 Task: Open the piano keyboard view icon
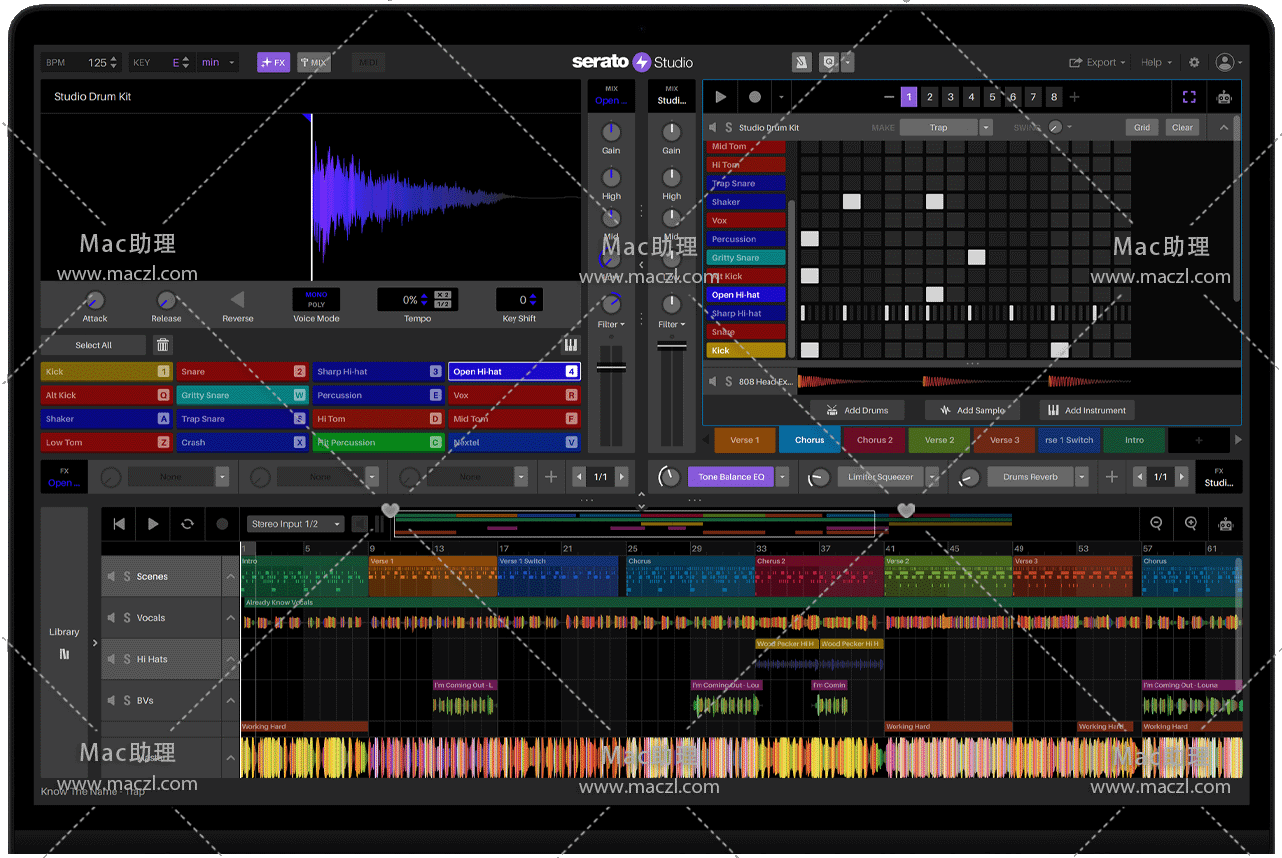pos(571,345)
